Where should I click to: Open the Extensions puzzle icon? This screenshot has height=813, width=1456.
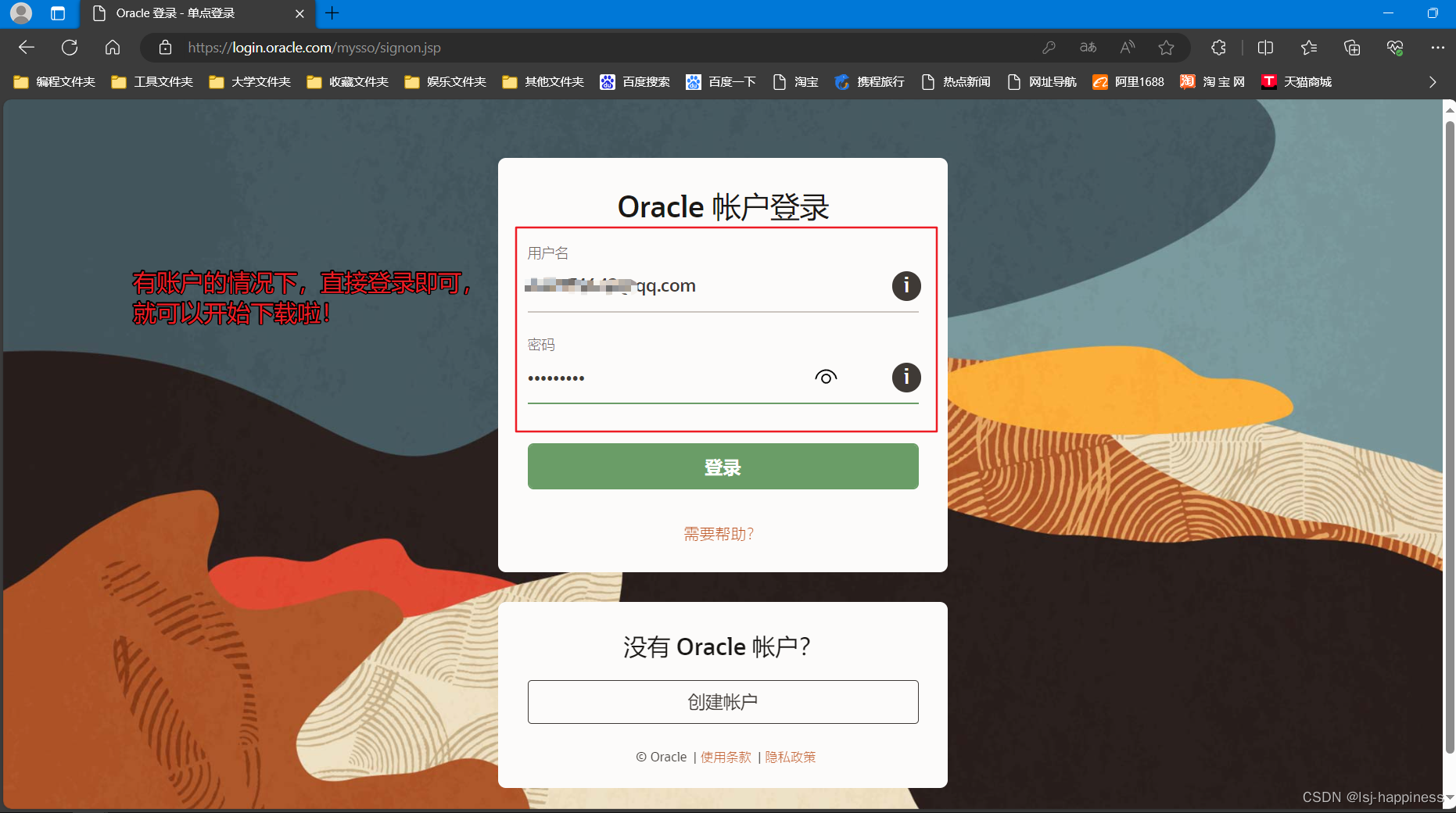click(1218, 48)
